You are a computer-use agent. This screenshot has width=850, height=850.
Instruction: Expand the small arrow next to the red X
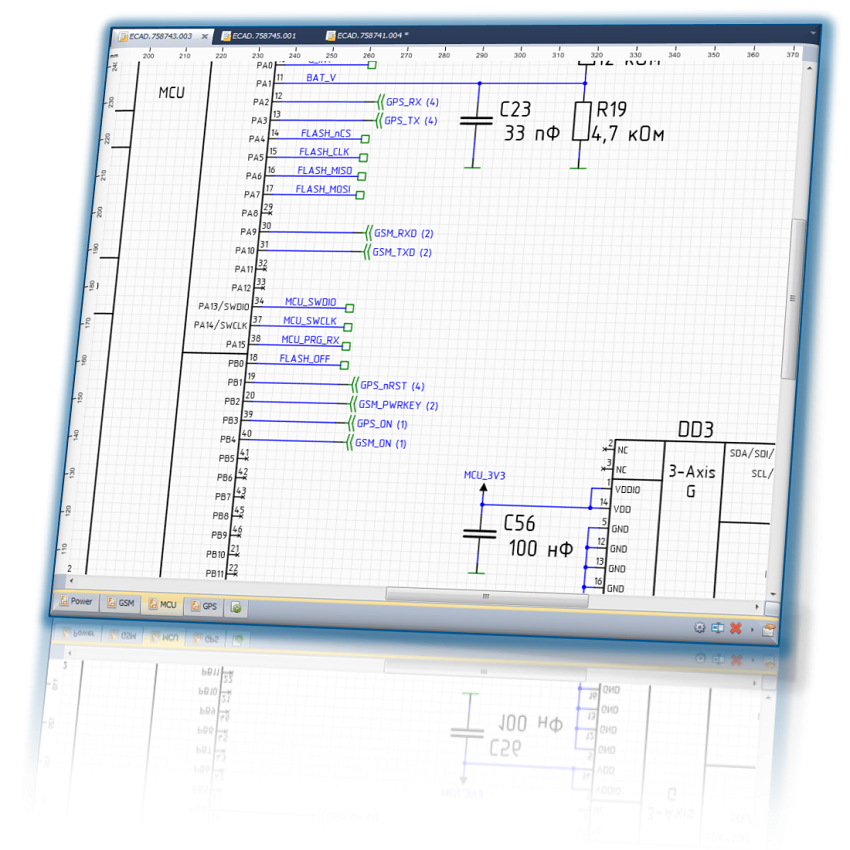pos(752,629)
